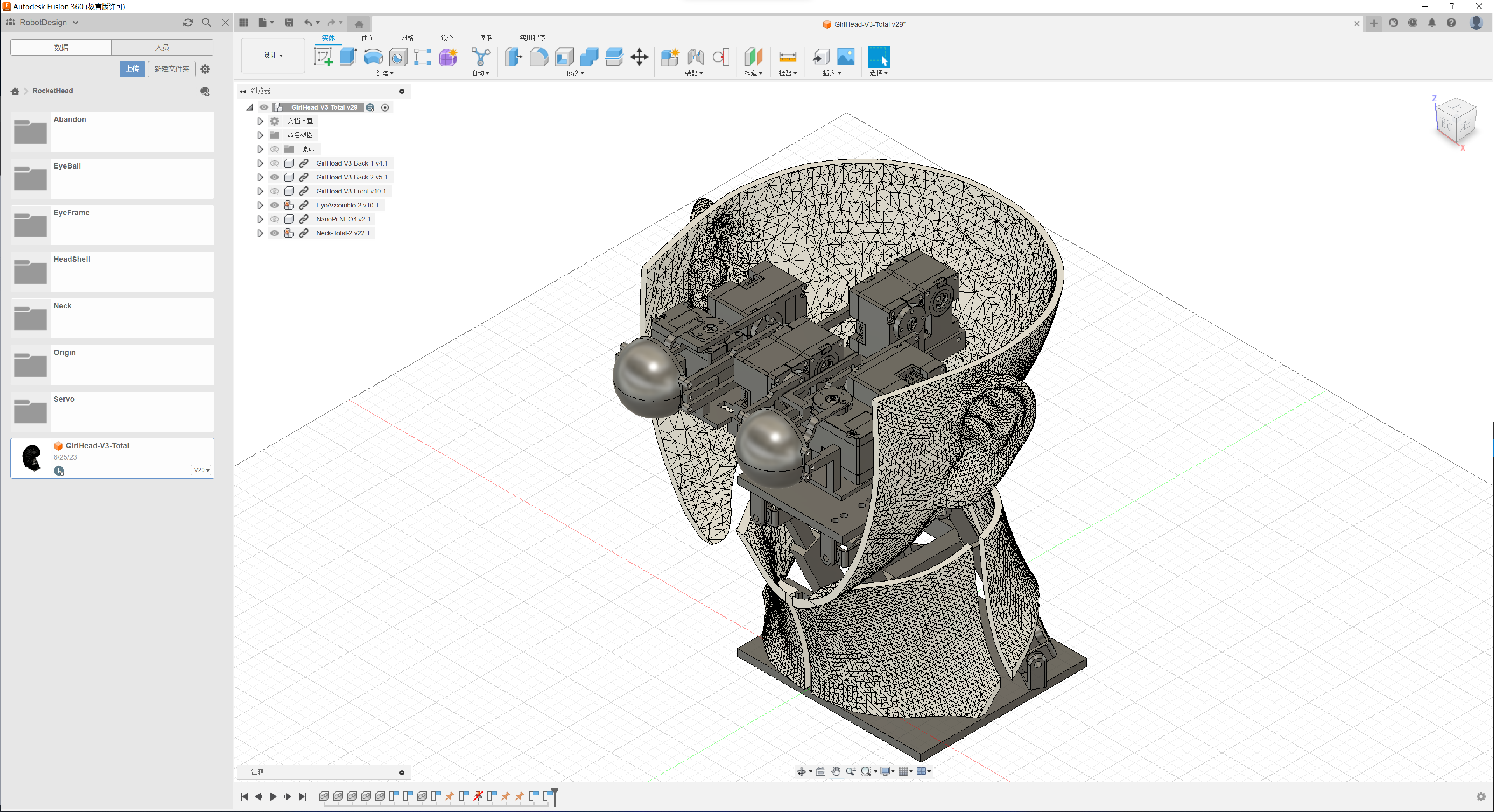Open the notifications bell

pos(1432,23)
